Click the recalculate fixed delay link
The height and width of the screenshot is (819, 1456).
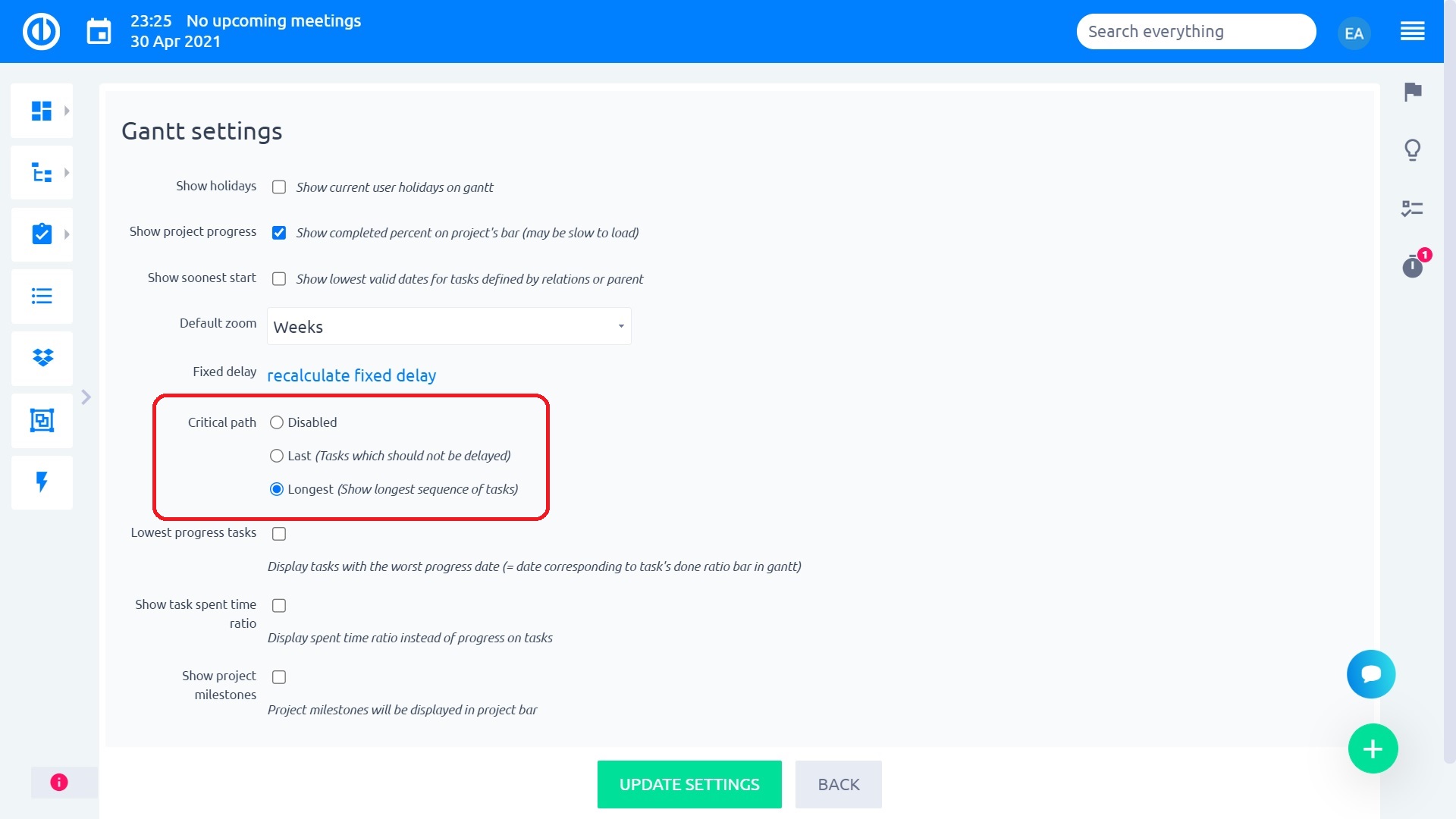351,375
